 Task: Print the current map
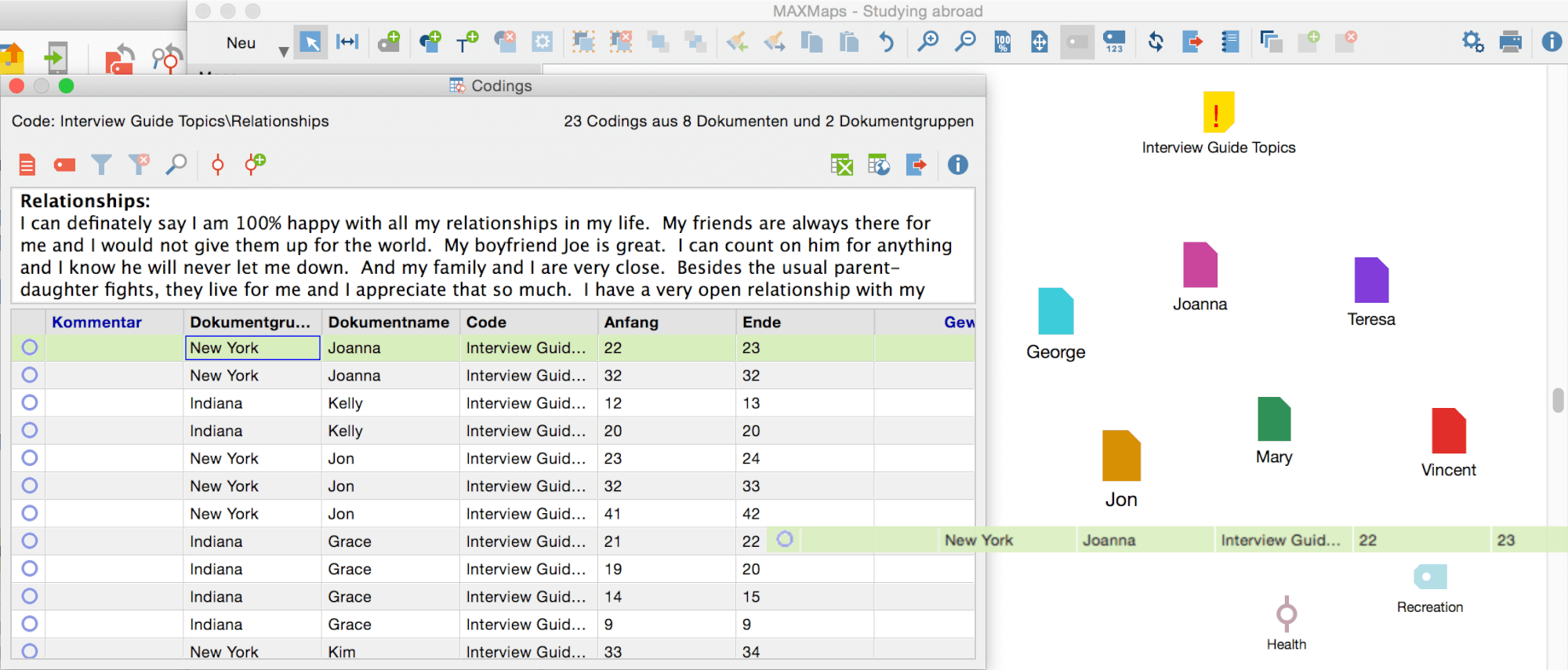[x=1511, y=42]
